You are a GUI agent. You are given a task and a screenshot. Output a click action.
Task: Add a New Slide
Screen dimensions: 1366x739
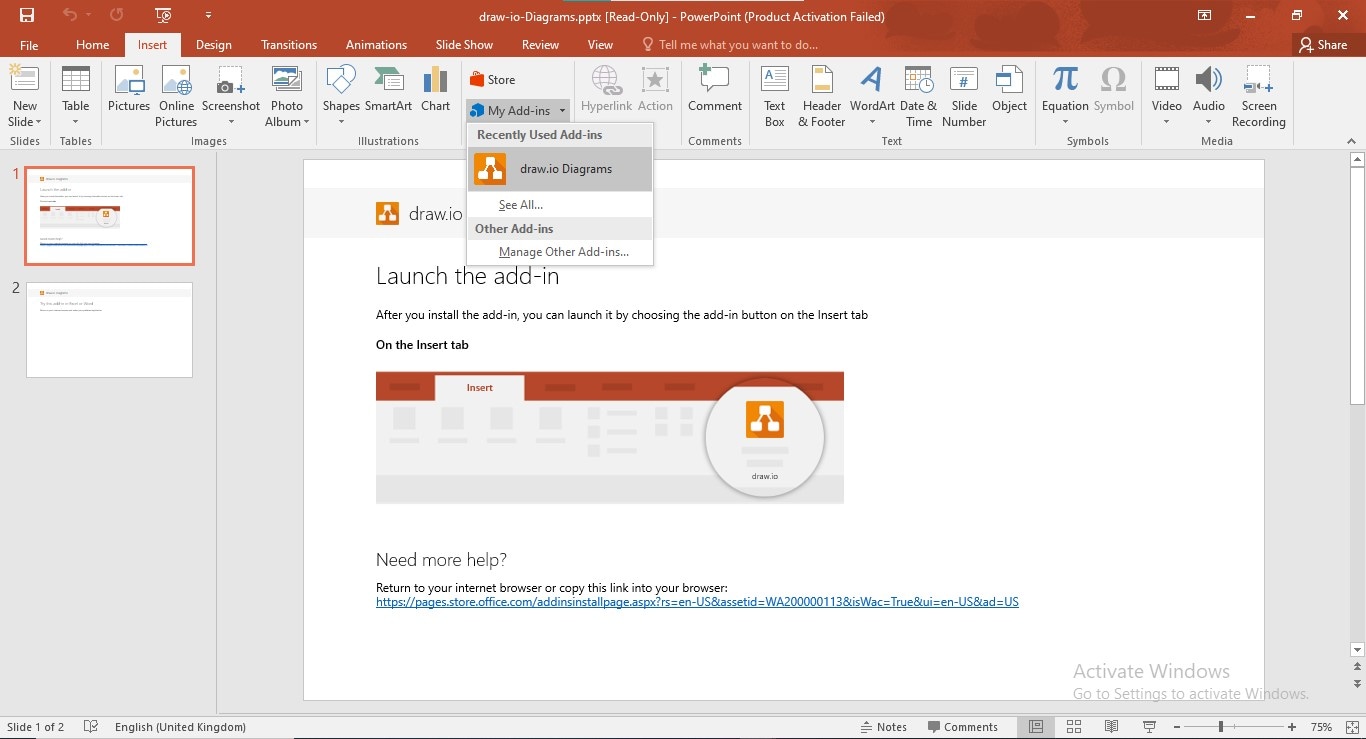click(24, 96)
